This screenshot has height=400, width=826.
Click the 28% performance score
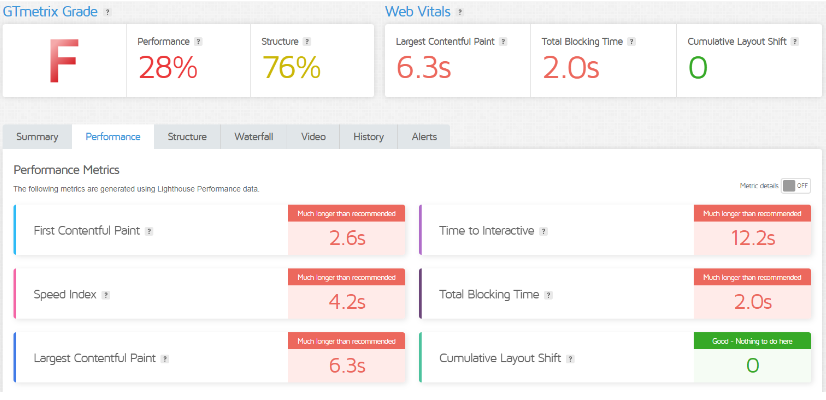click(168, 67)
